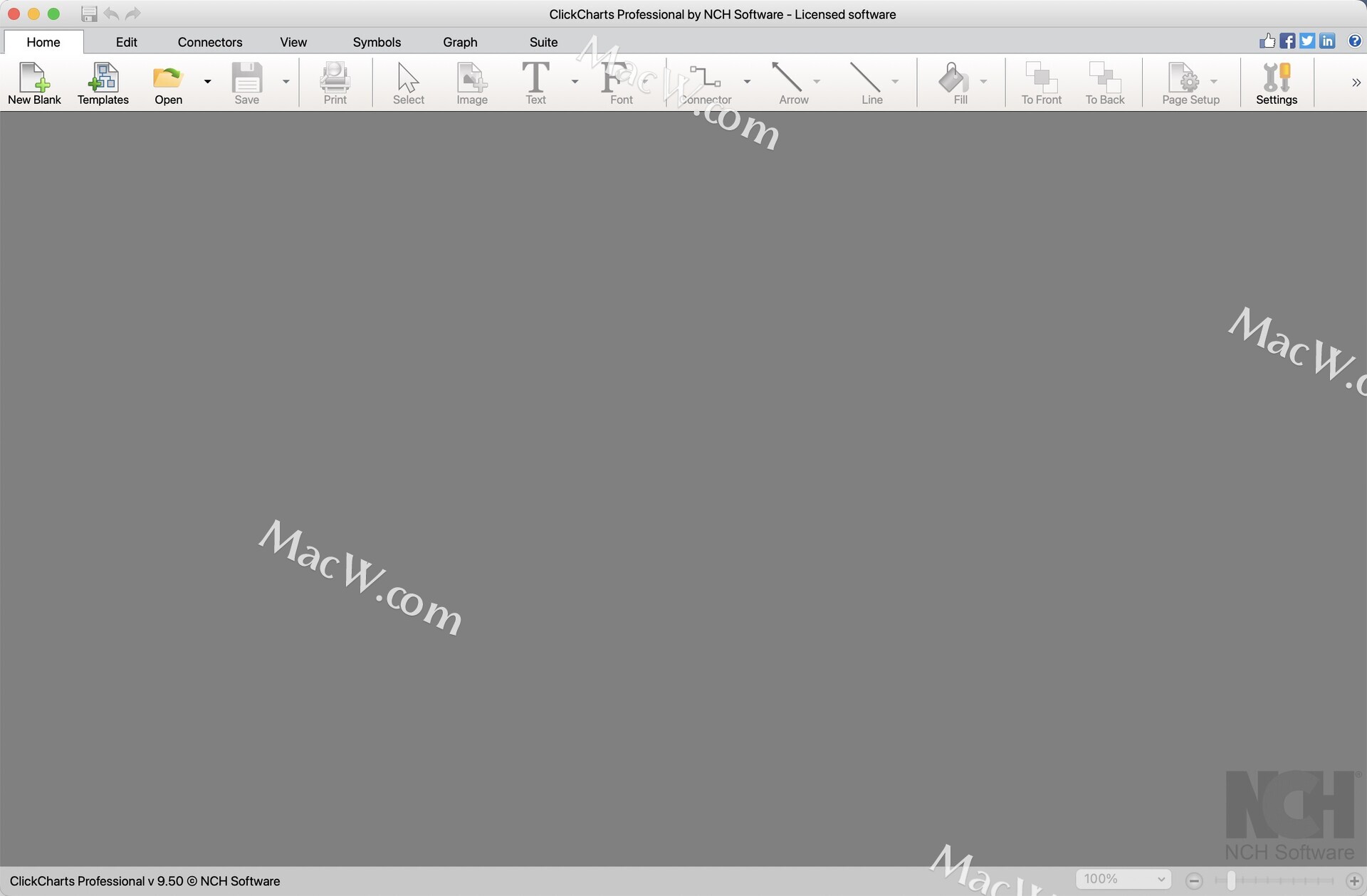Switch to the Suite tab

(543, 42)
